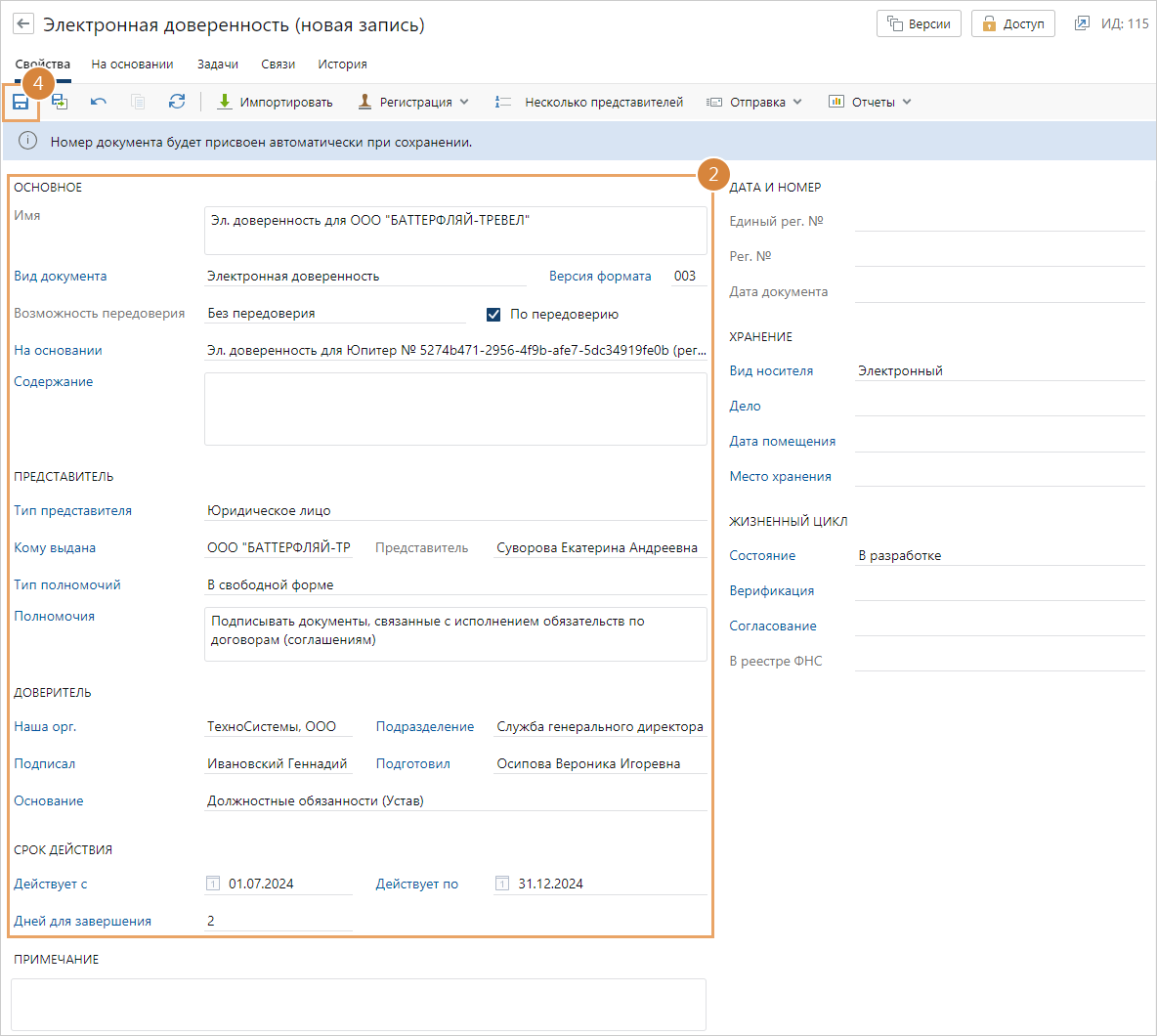Expand the Отправка dropdown menu
This screenshot has width=1157, height=1036.
pyautogui.click(x=755, y=102)
